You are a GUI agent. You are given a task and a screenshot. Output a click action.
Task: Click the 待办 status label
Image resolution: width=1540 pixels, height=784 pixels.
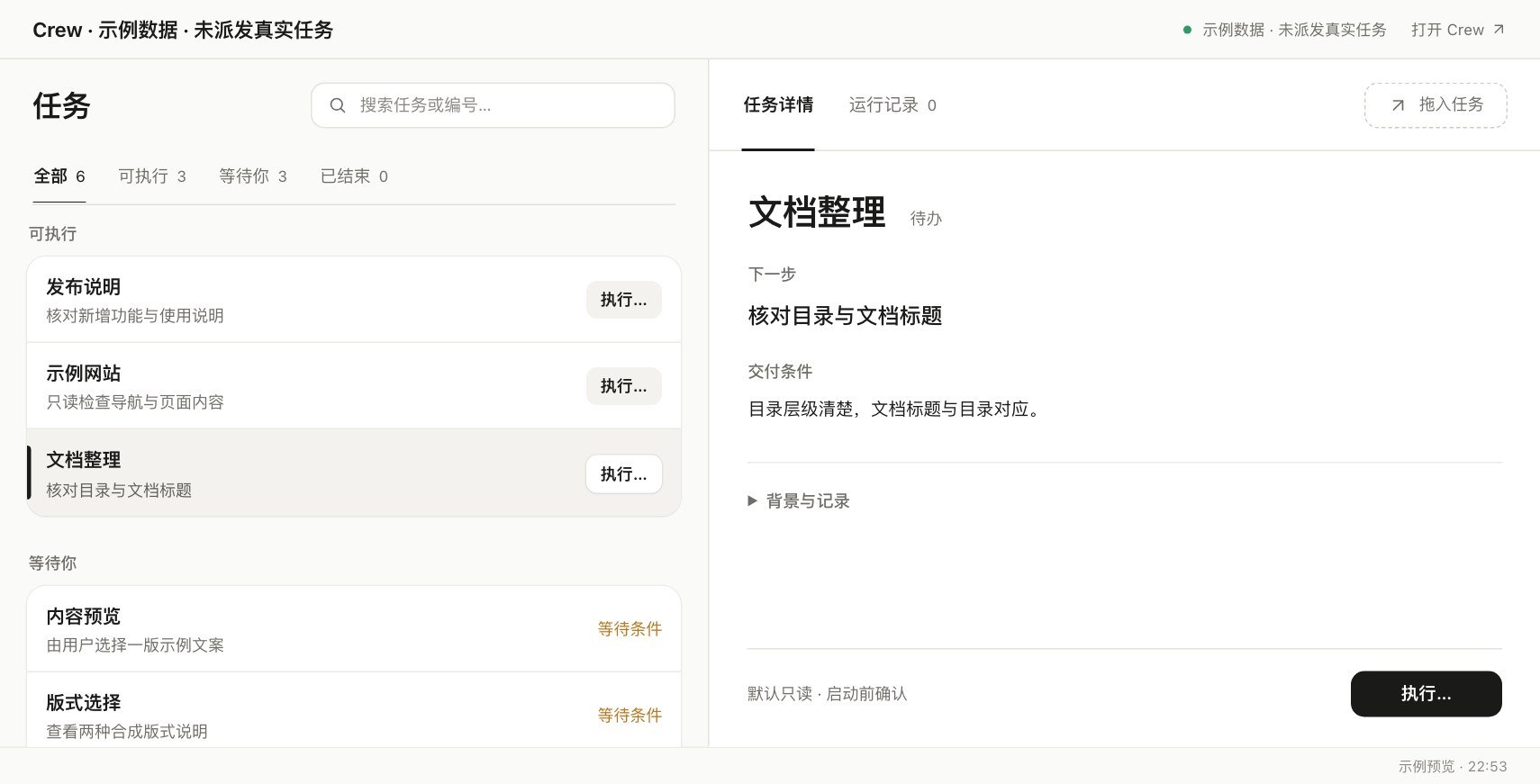point(926,219)
